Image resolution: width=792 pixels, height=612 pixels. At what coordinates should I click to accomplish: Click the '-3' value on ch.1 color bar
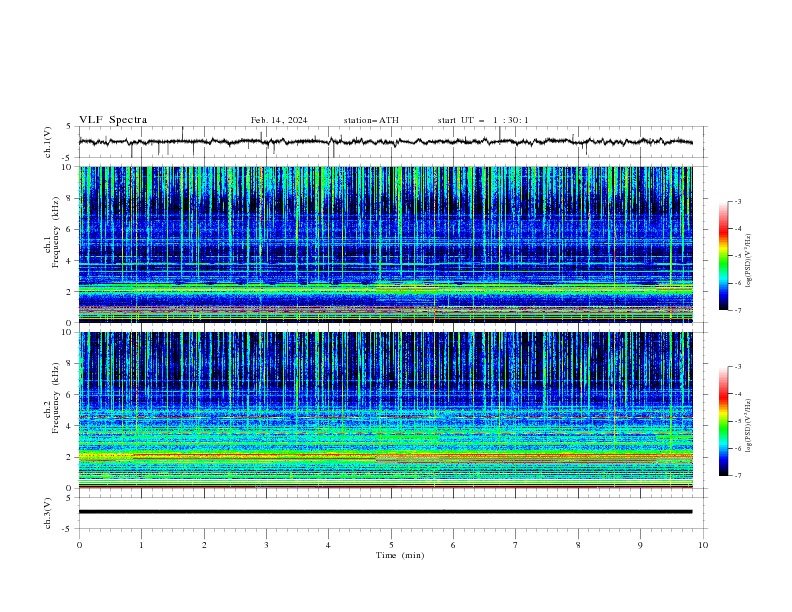(738, 201)
